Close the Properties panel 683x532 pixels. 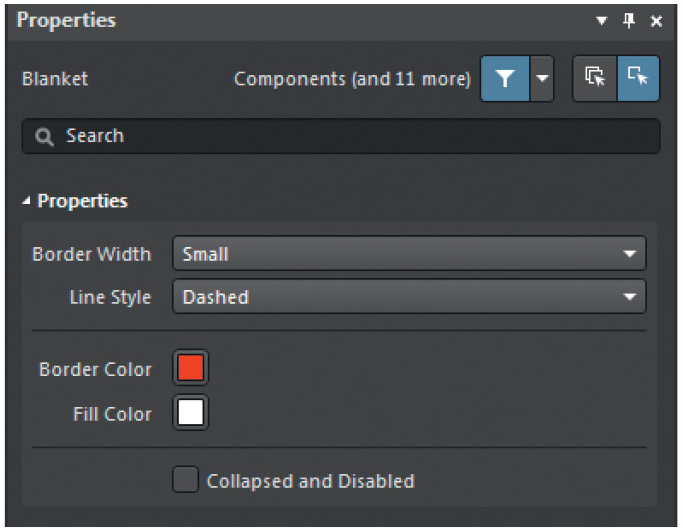(656, 21)
